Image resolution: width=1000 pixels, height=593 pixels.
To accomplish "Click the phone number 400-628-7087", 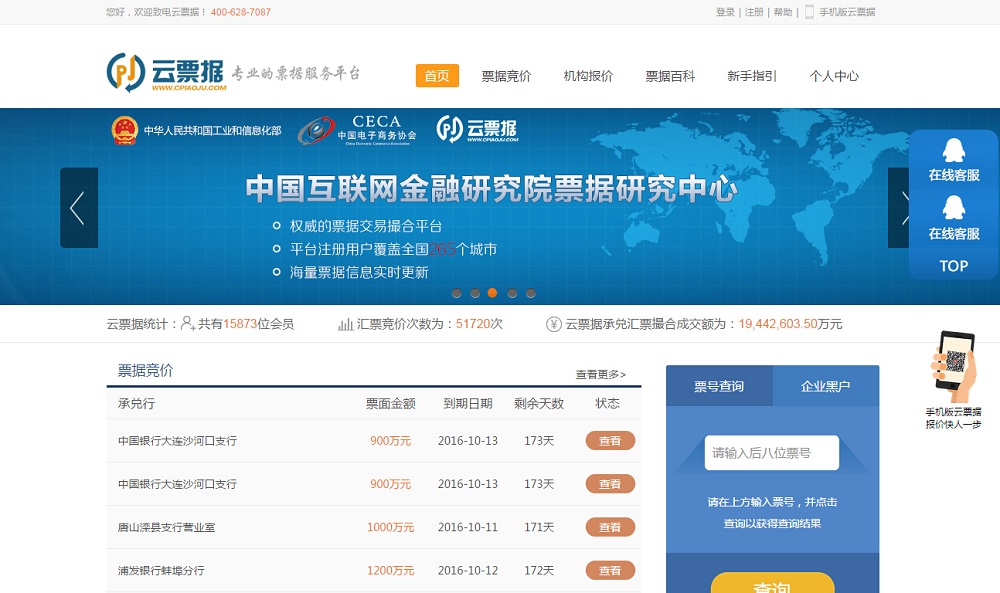I will point(241,12).
